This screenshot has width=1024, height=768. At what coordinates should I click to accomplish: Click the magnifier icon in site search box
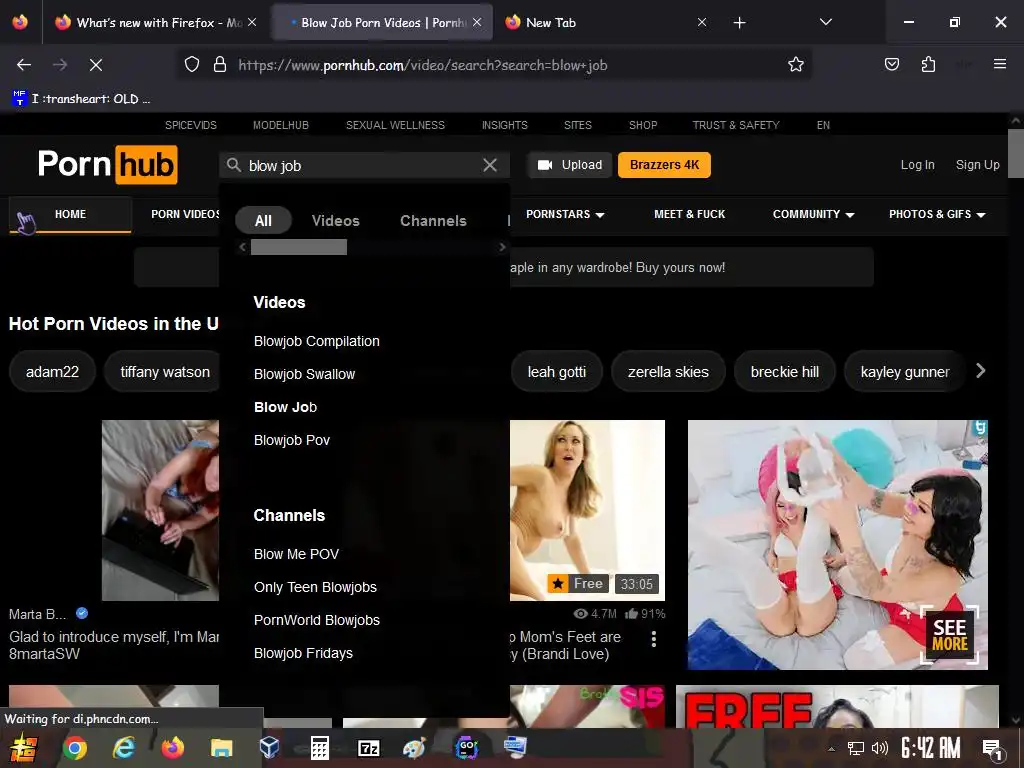click(234, 165)
